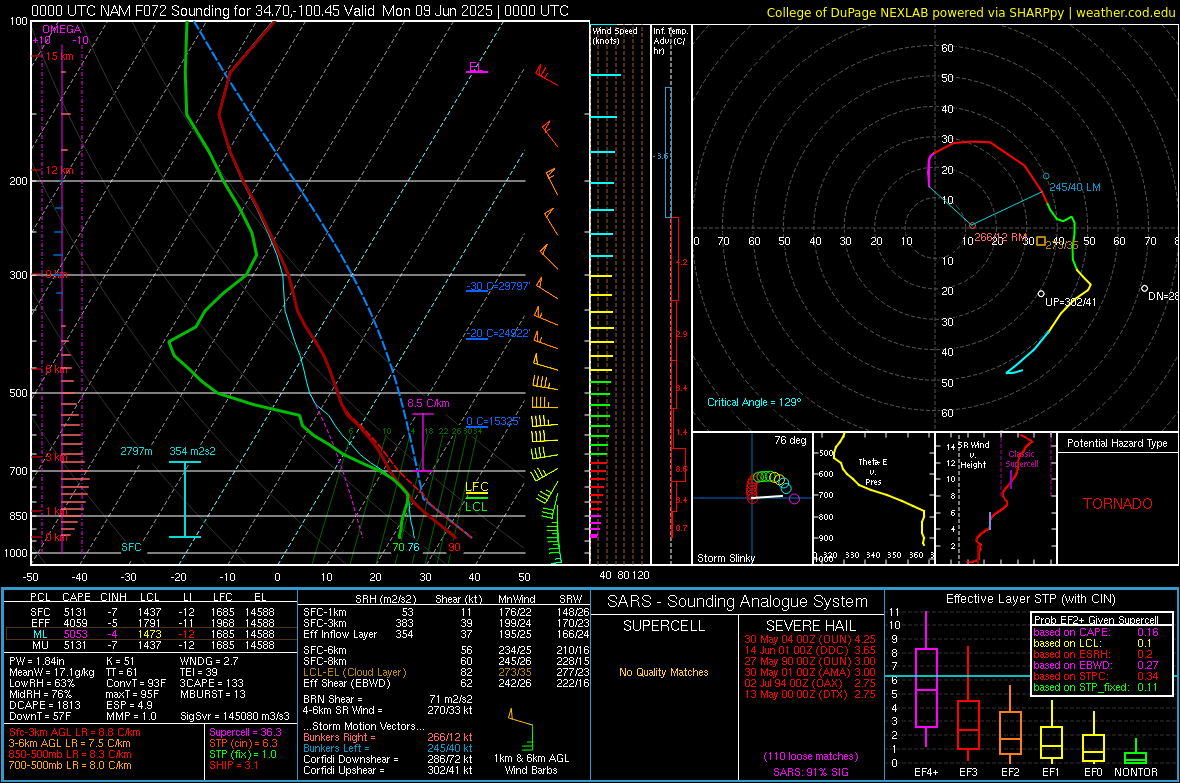Click the 'LFC' label on the skew-T
1180x783 pixels.
tap(476, 487)
